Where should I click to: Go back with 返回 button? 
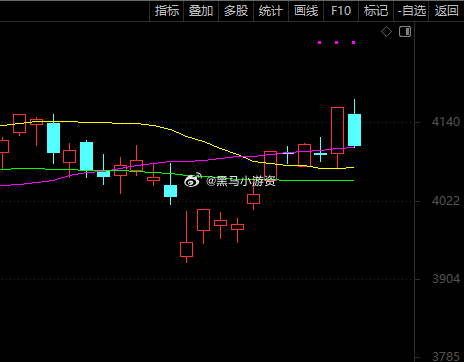[x=446, y=11]
